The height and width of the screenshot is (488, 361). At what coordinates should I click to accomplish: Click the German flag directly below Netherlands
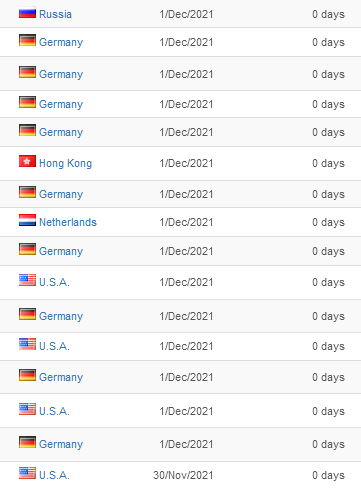[x=27, y=249]
